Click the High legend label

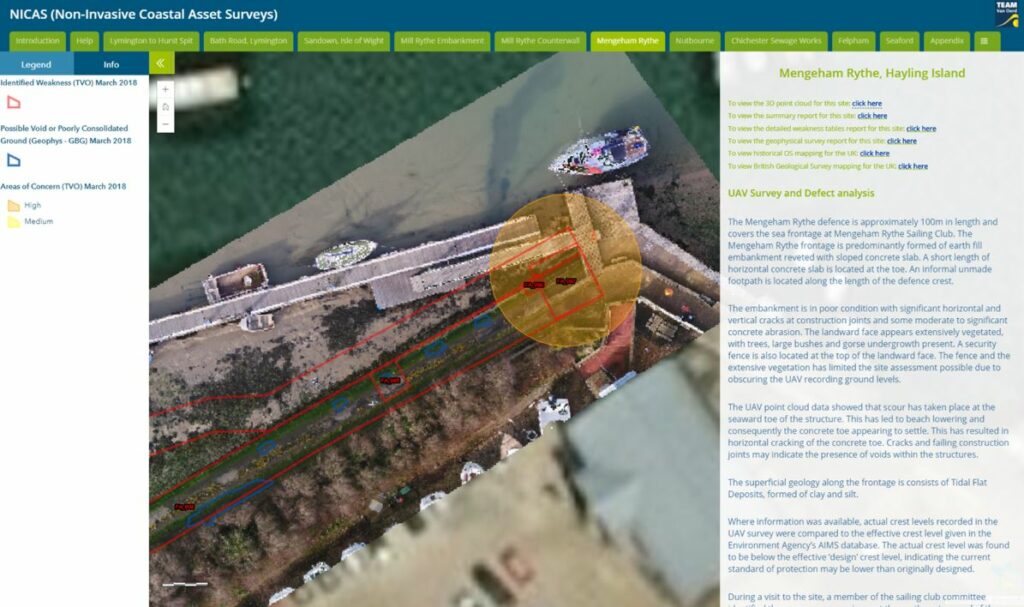[33, 205]
